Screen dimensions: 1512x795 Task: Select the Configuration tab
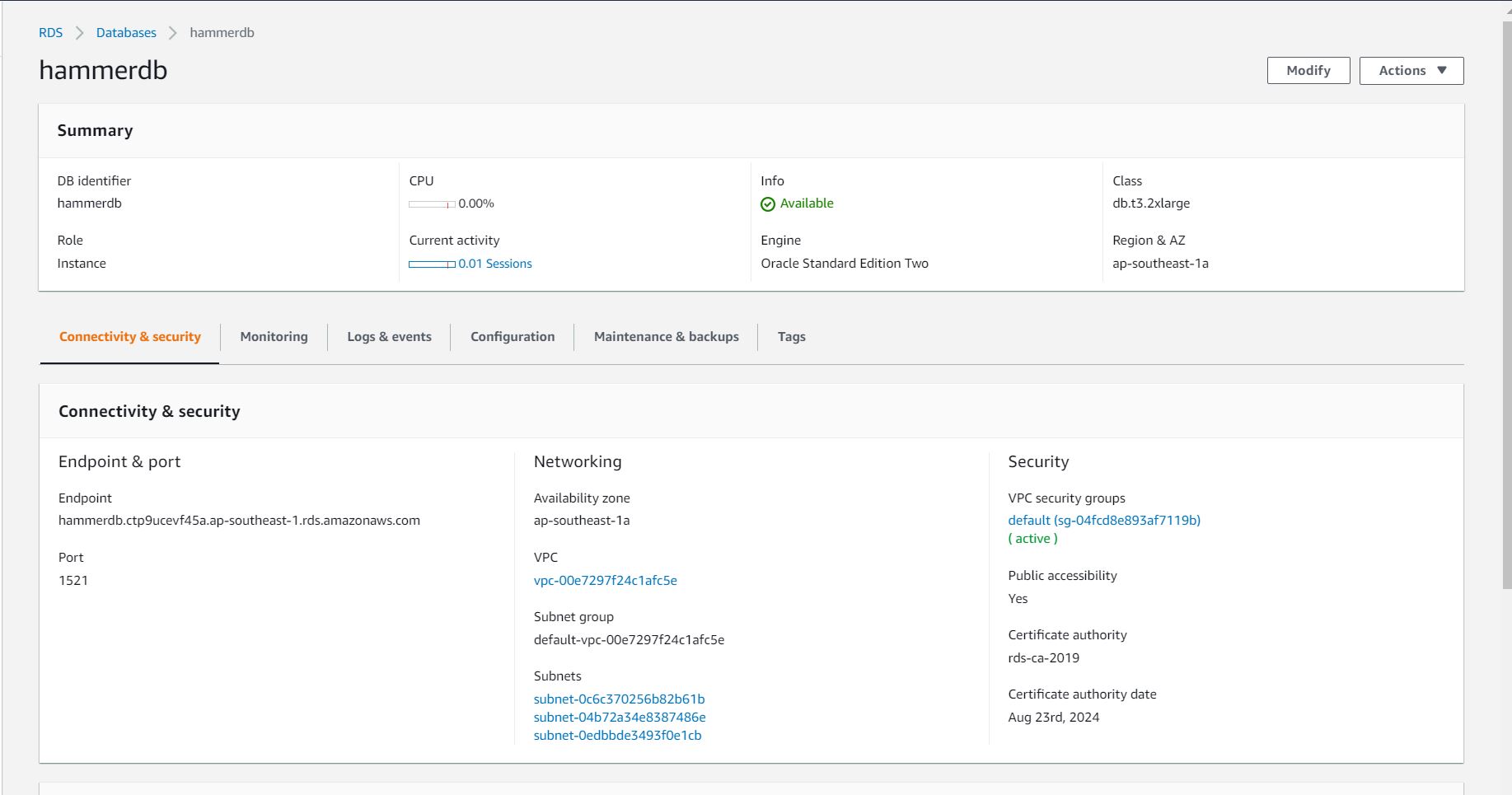(x=513, y=337)
